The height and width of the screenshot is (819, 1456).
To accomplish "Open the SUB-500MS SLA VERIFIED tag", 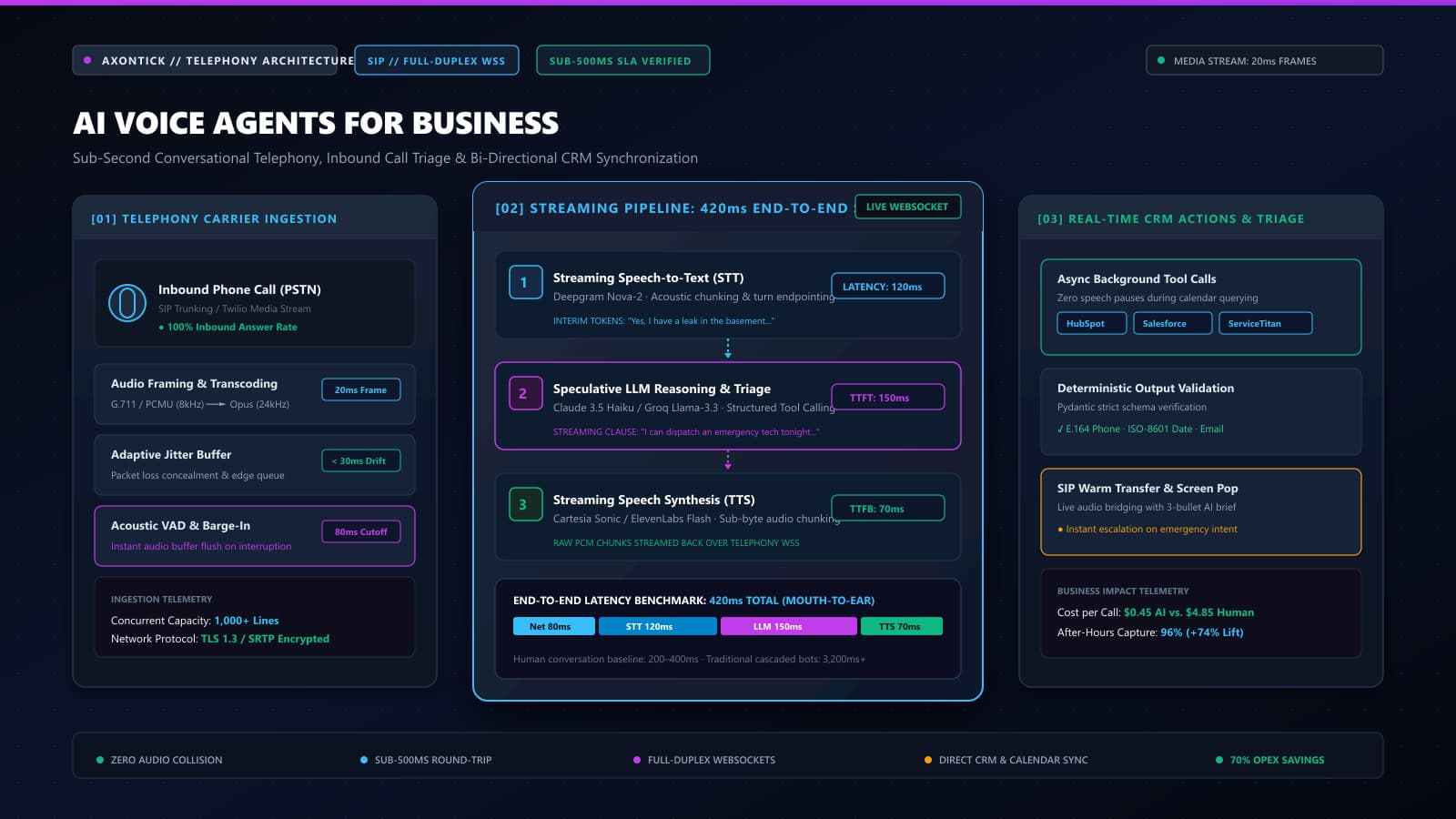I will [x=623, y=60].
